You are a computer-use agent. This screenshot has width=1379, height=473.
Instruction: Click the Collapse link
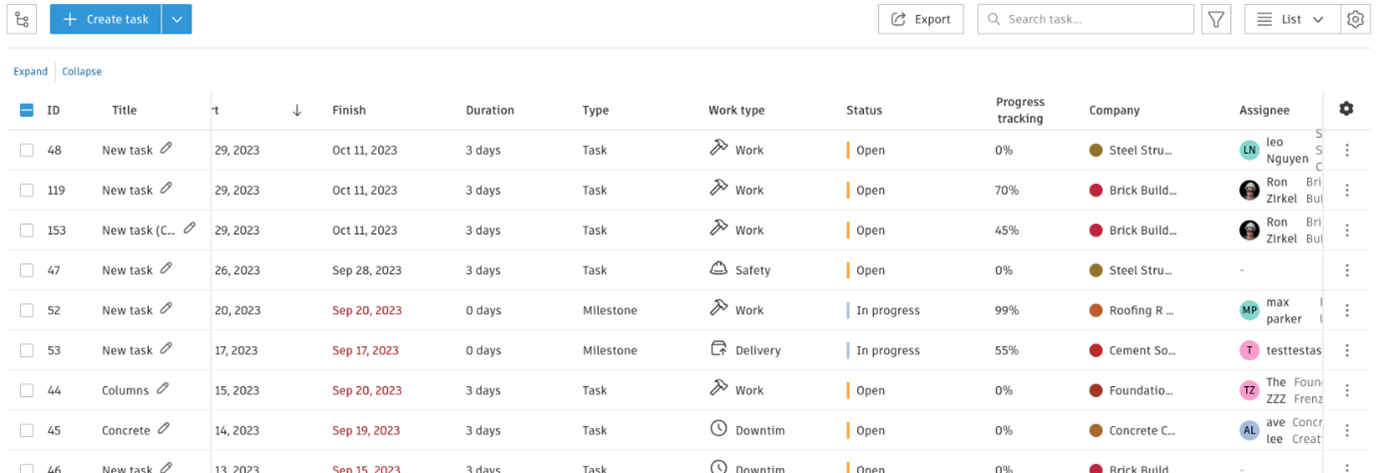click(82, 71)
